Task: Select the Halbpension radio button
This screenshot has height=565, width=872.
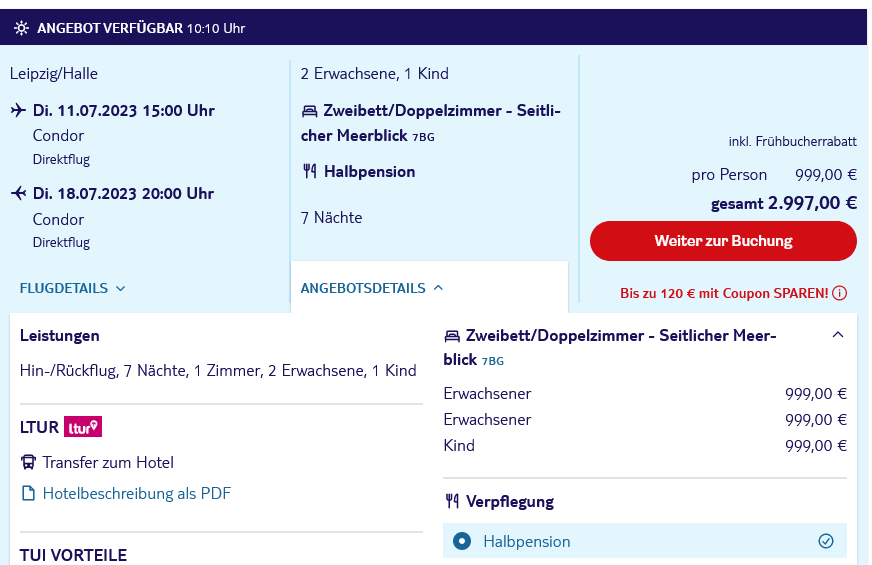Action: (462, 541)
